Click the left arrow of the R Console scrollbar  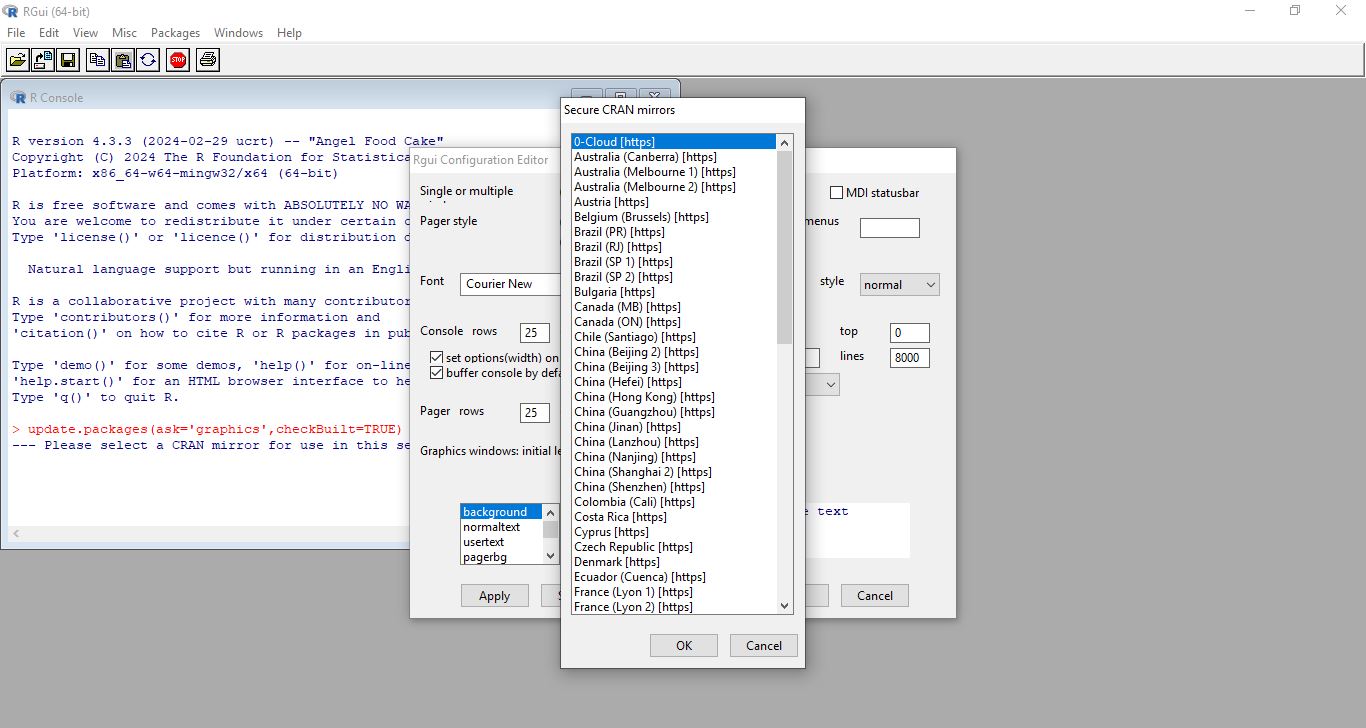pyautogui.click(x=16, y=534)
